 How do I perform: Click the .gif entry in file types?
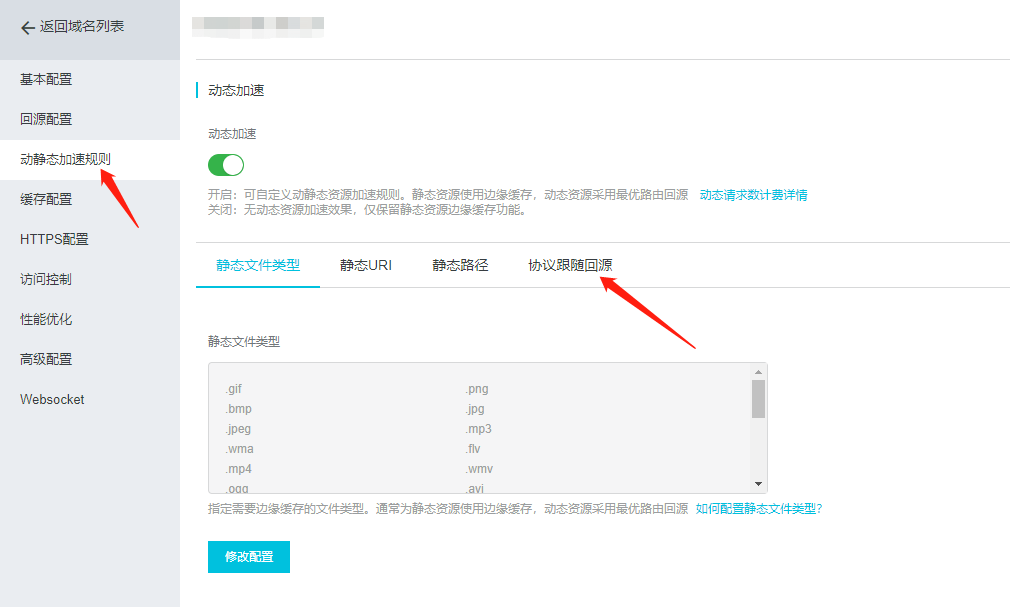[x=234, y=389]
